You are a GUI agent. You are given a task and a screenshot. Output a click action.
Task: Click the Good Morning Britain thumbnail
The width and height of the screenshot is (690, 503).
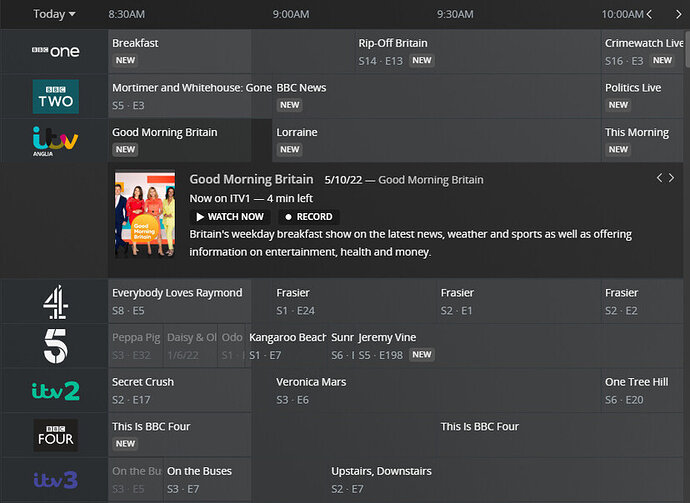pyautogui.click(x=145, y=213)
